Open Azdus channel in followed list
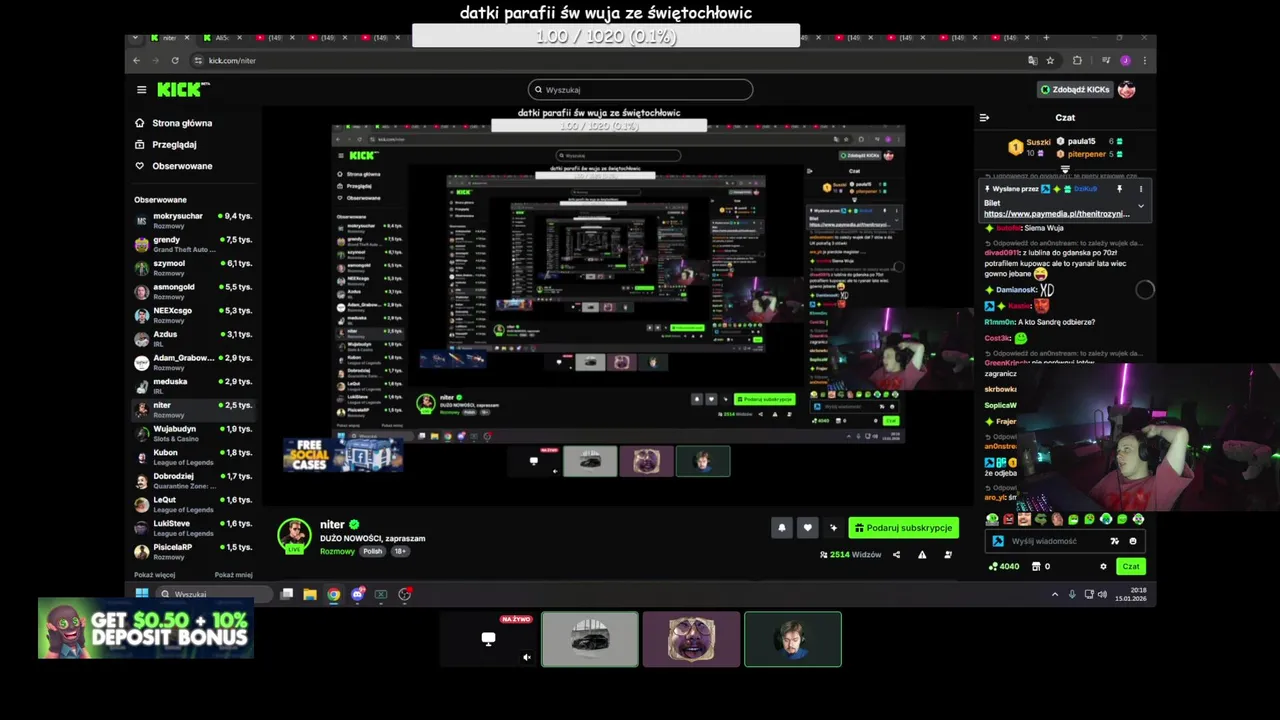The height and width of the screenshot is (720, 1280). (193, 338)
